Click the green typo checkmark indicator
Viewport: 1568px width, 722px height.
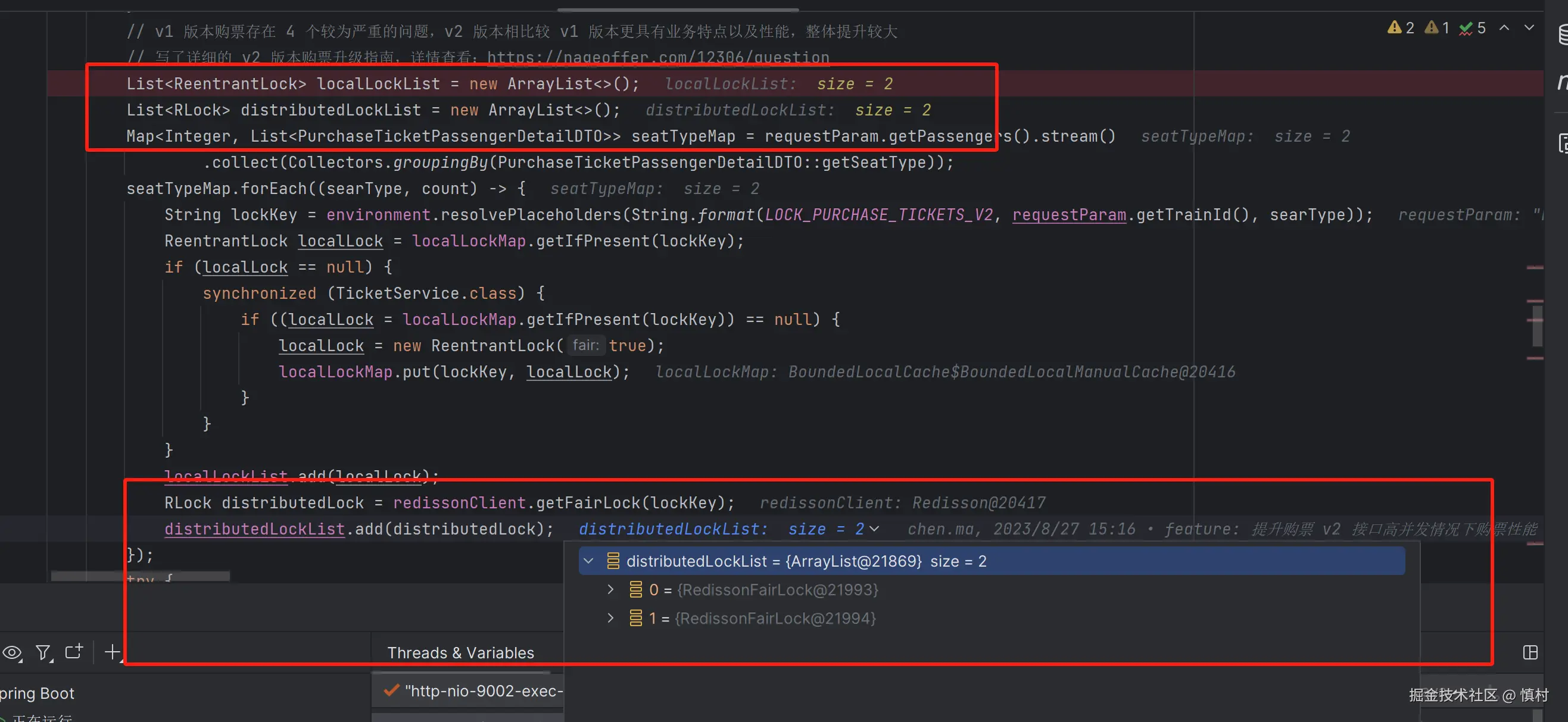1472,28
